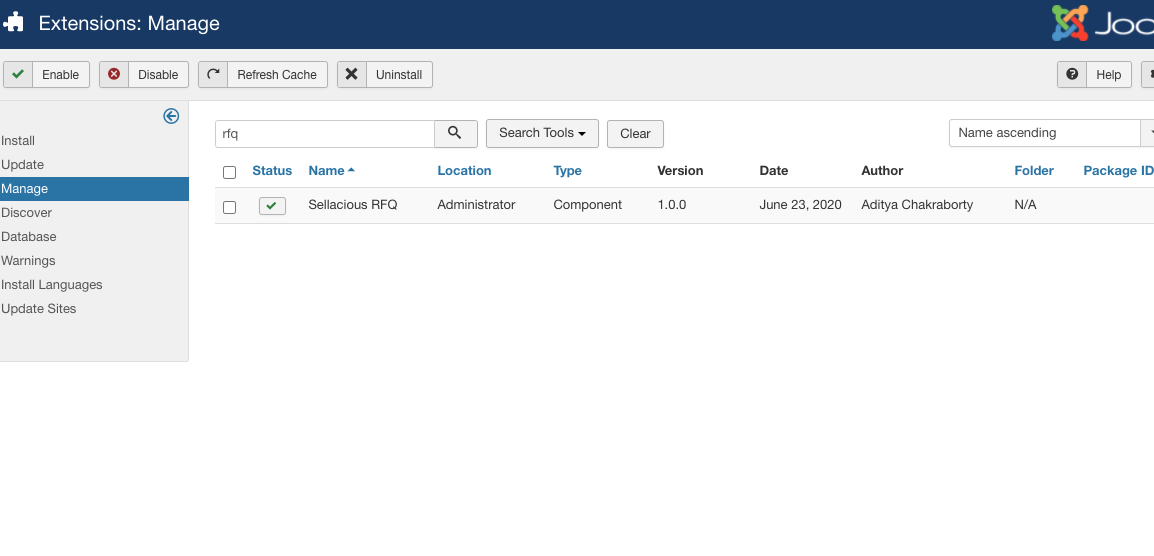Click the puzzle piece Extensions icon
Image resolution: width=1154 pixels, height=556 pixels.
(x=13, y=23)
